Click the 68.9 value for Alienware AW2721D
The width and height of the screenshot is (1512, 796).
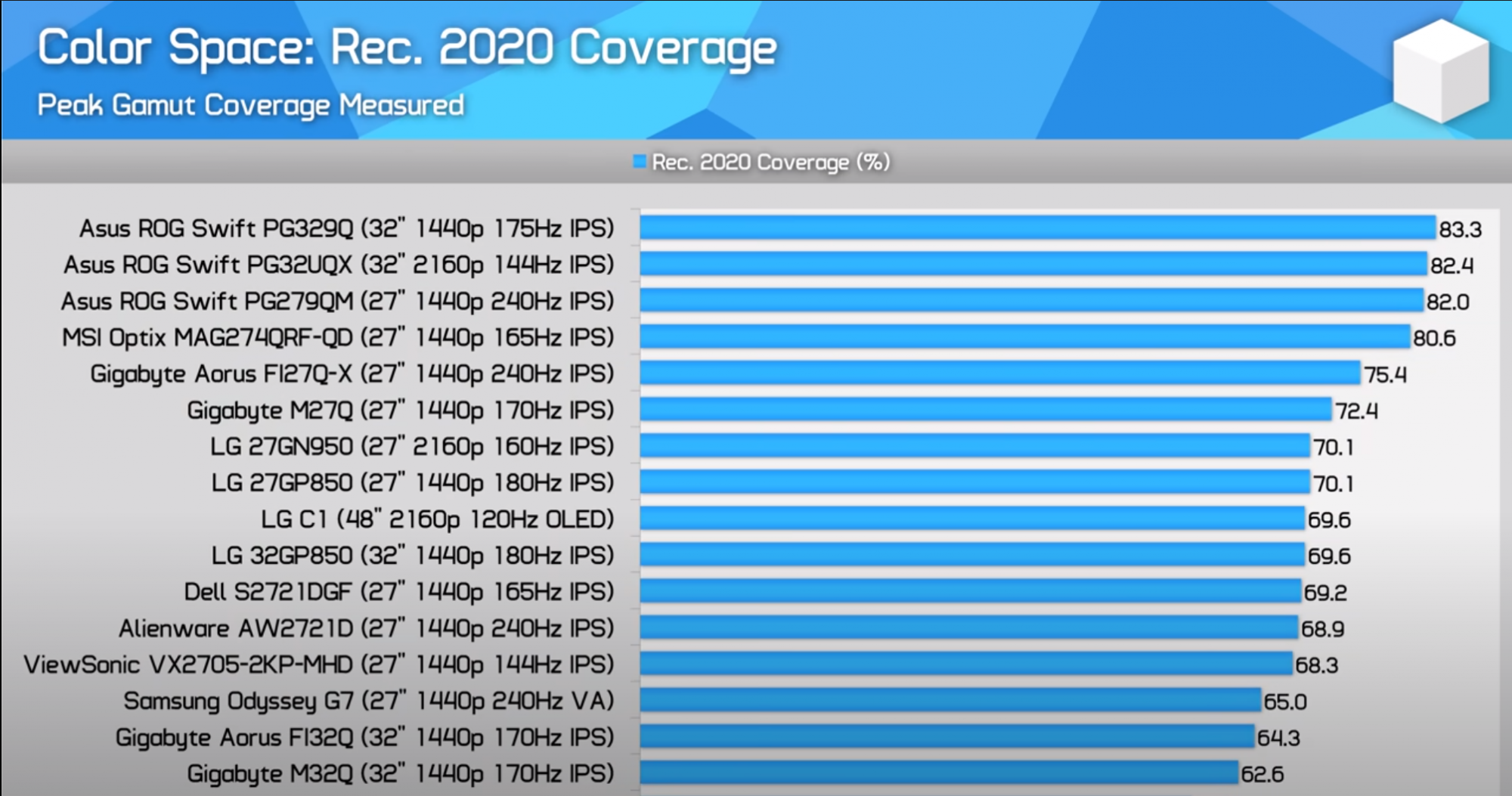click(x=1322, y=628)
